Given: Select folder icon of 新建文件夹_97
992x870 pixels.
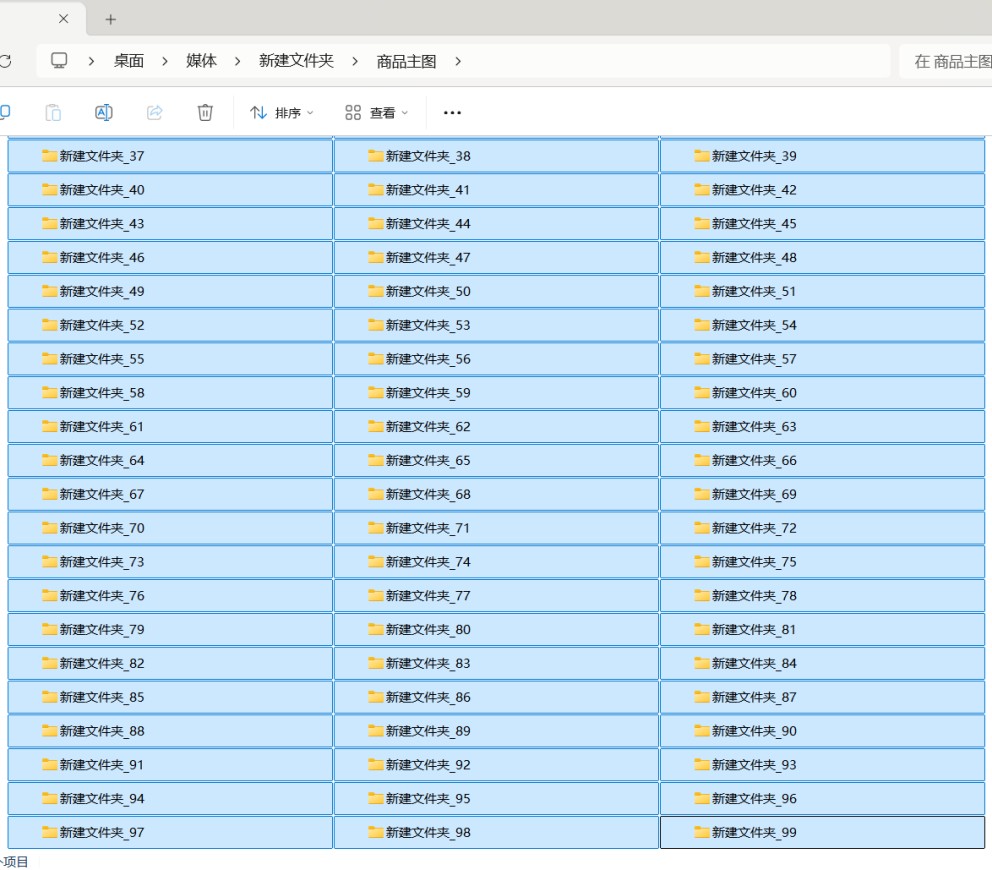Looking at the screenshot, I should point(49,832).
